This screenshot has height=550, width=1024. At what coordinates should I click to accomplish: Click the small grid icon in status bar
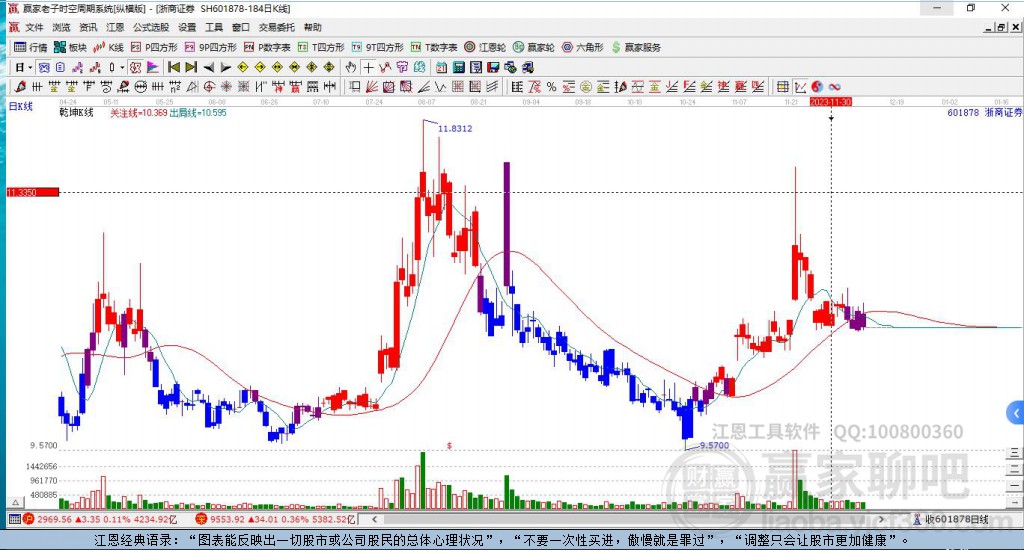point(14,519)
